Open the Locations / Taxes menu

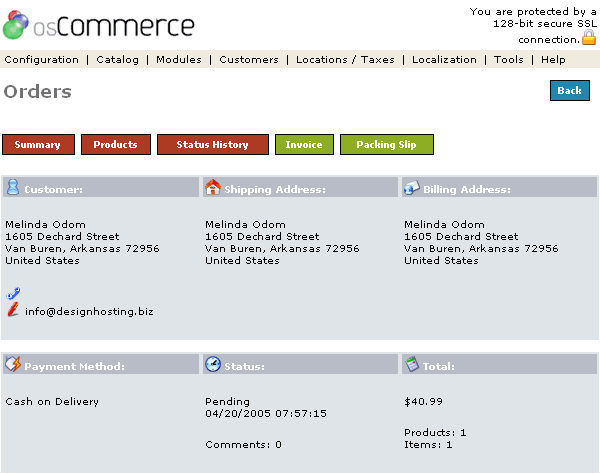click(345, 60)
